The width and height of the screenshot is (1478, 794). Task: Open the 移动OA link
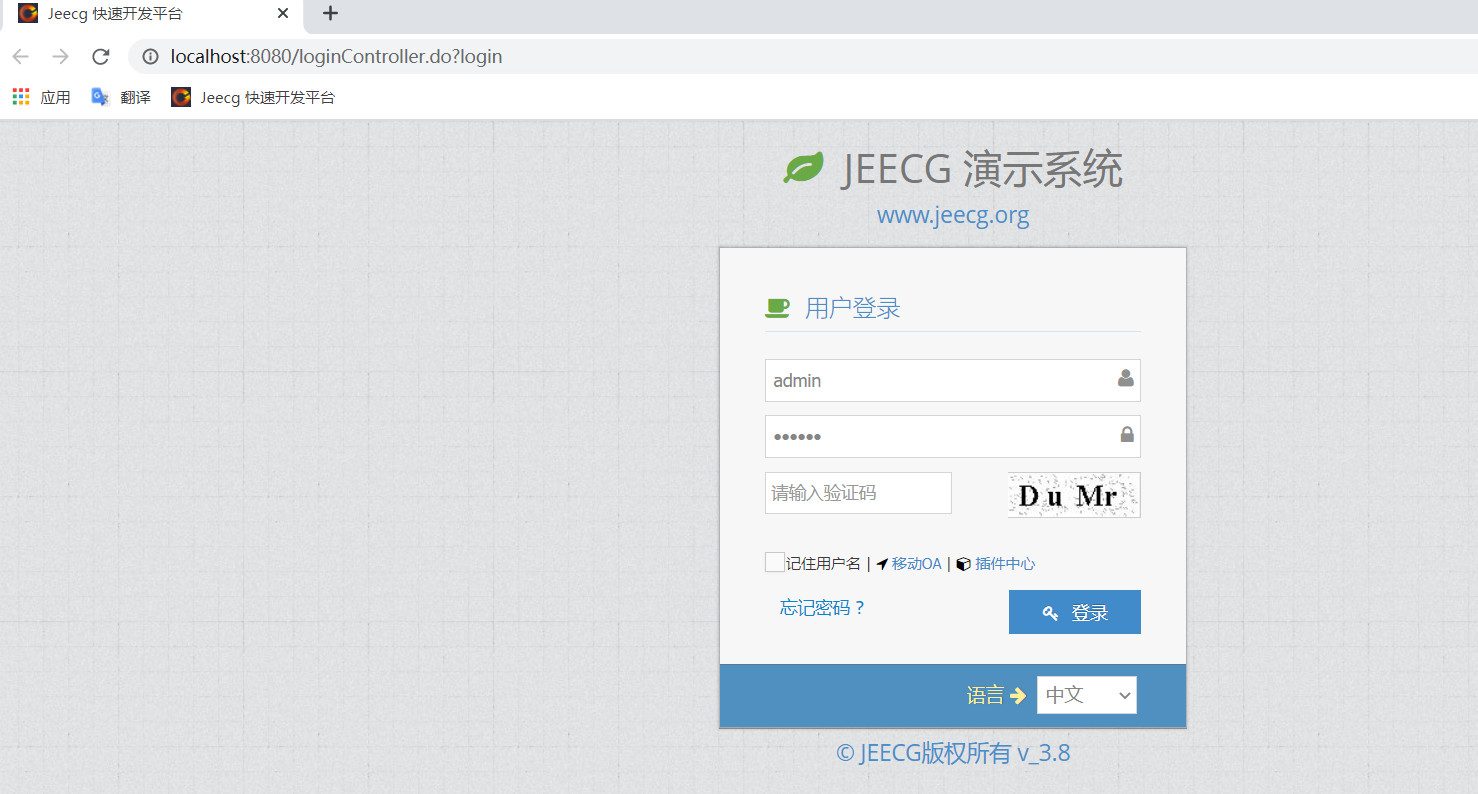coord(917,564)
